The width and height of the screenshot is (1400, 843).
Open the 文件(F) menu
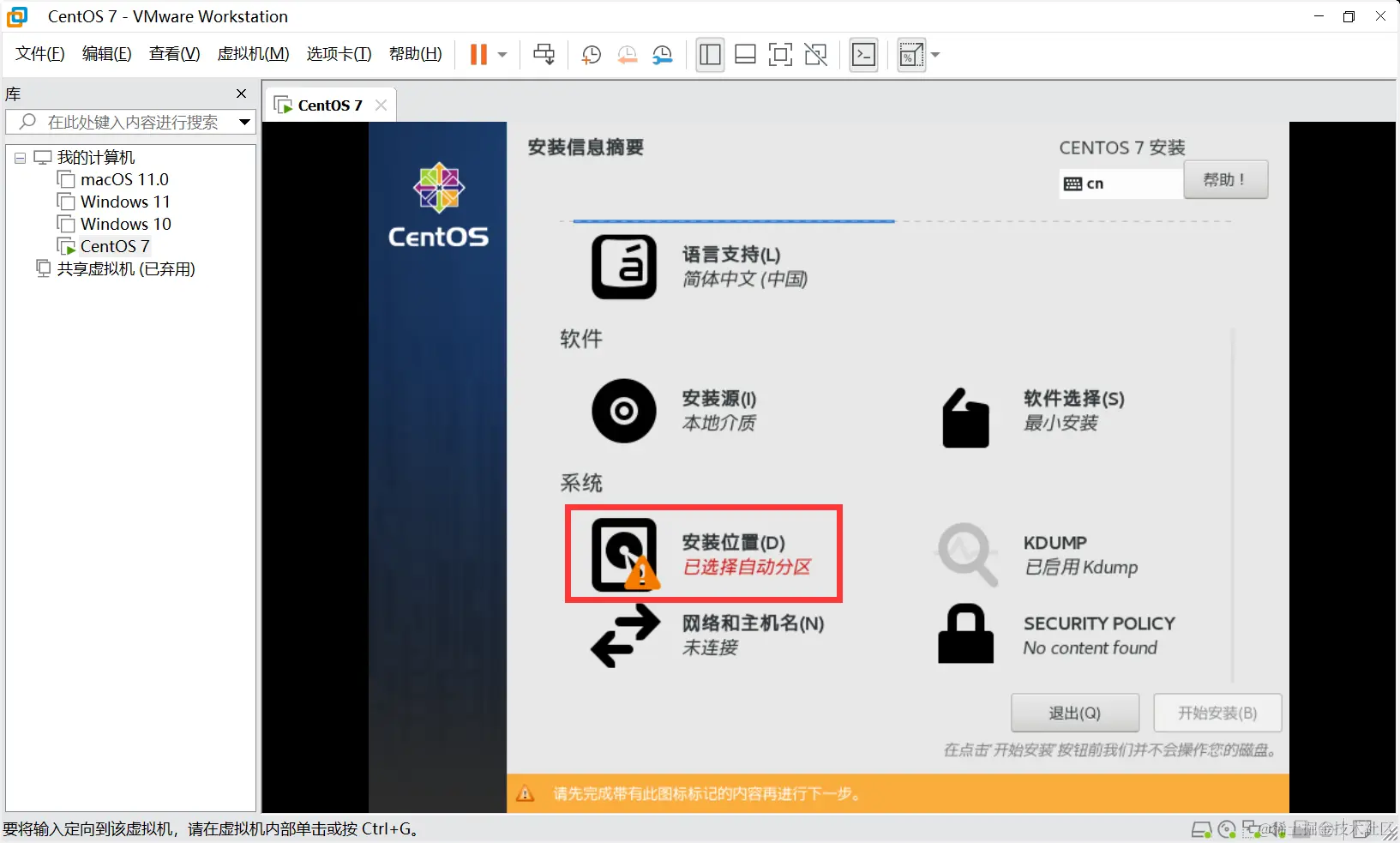pyautogui.click(x=40, y=54)
